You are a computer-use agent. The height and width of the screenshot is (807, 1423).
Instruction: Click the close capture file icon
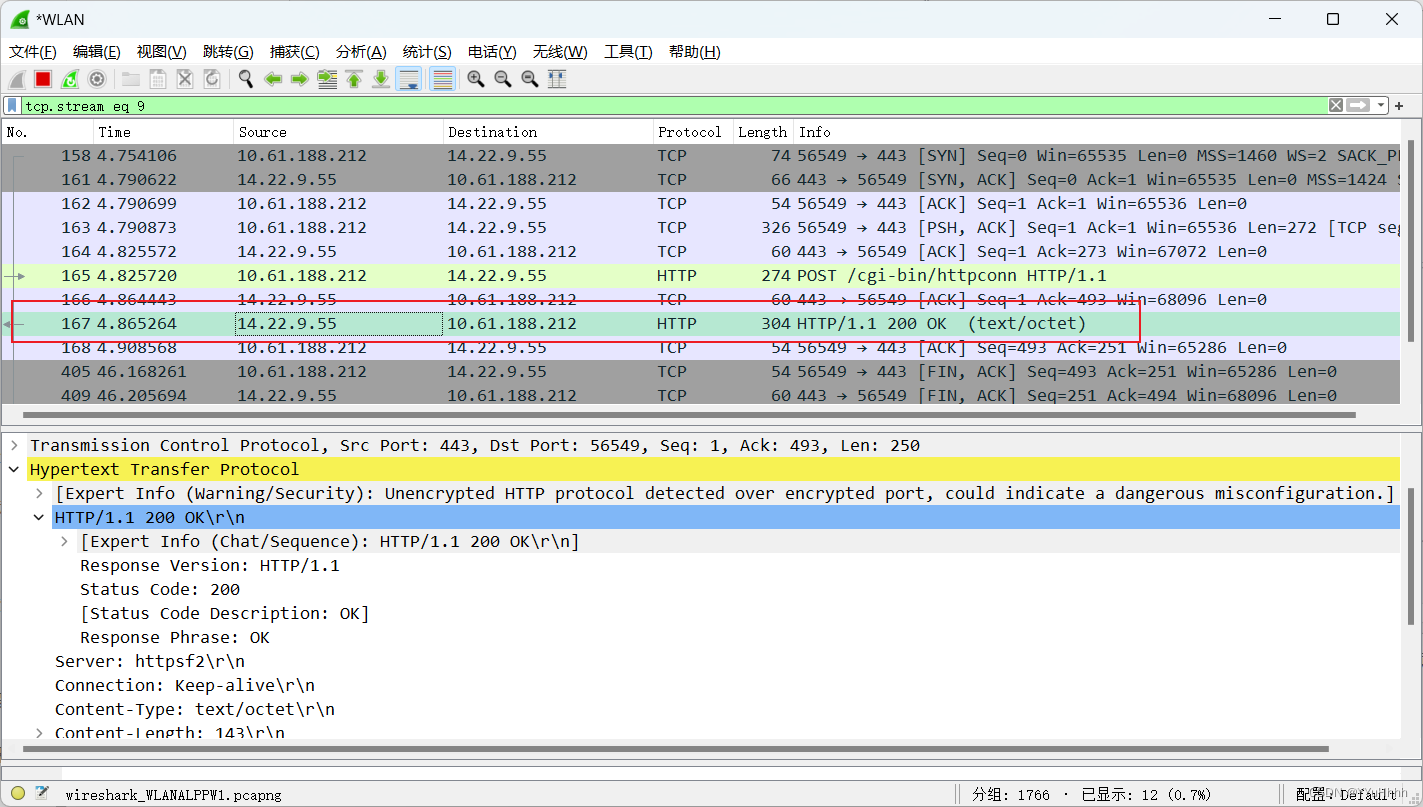(x=185, y=79)
